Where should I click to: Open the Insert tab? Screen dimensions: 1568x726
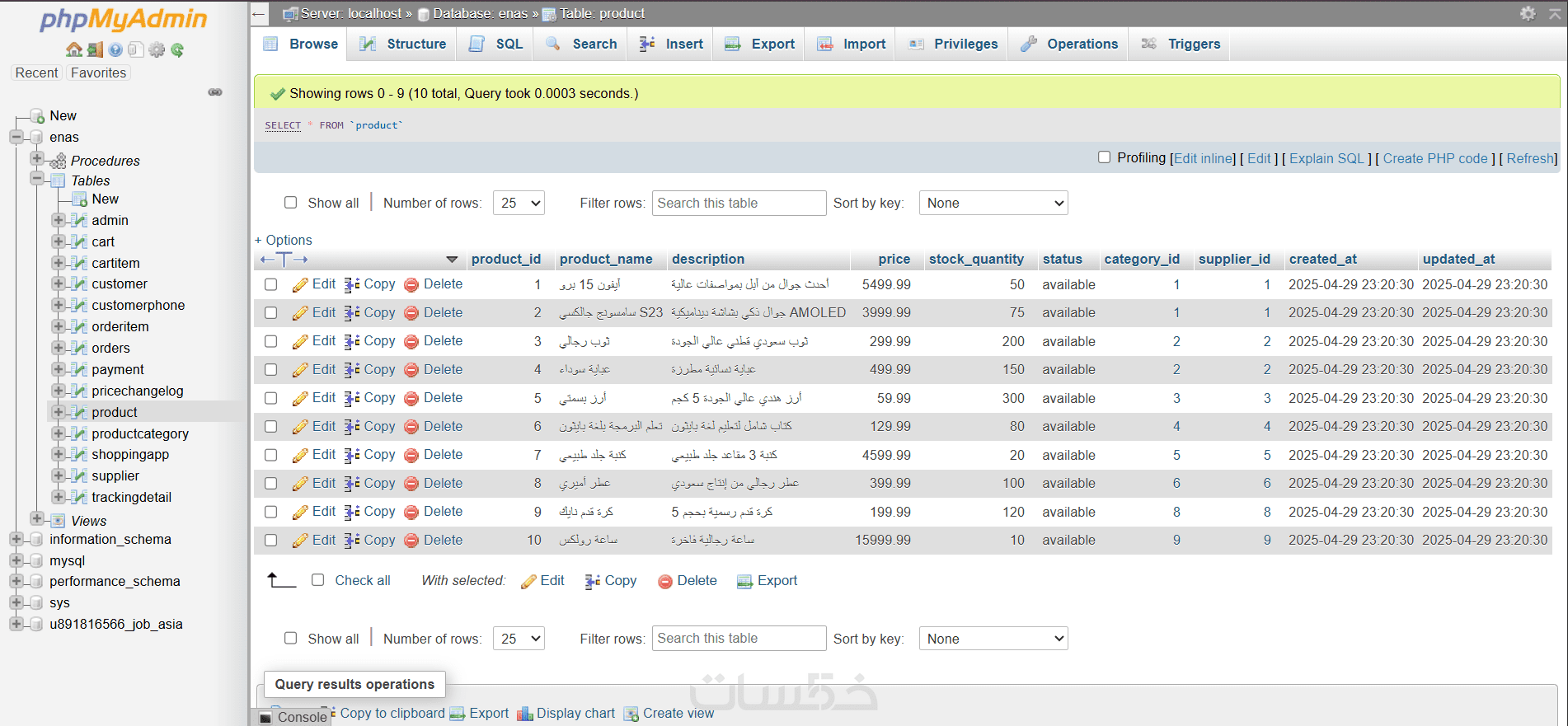(672, 44)
